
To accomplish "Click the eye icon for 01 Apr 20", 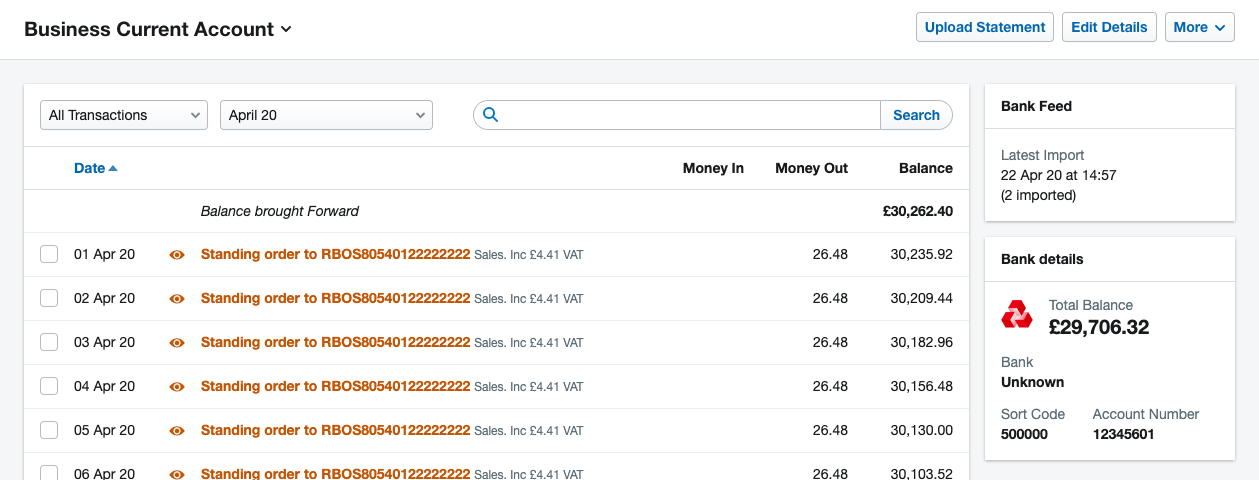I will click(x=177, y=255).
